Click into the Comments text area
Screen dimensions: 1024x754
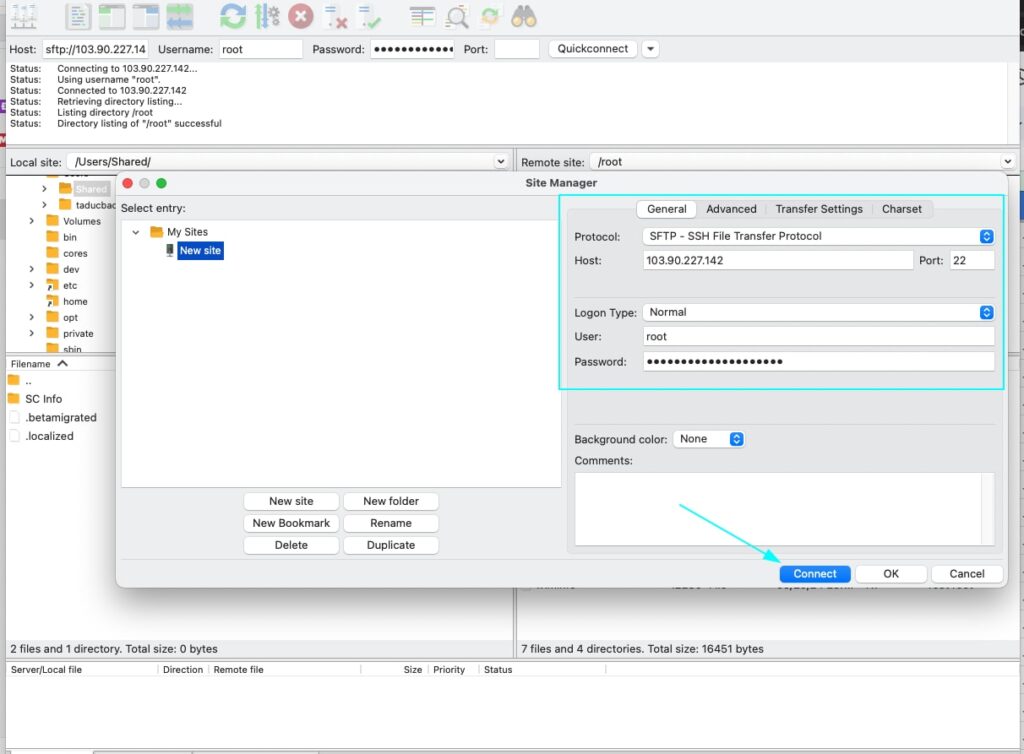tap(783, 508)
